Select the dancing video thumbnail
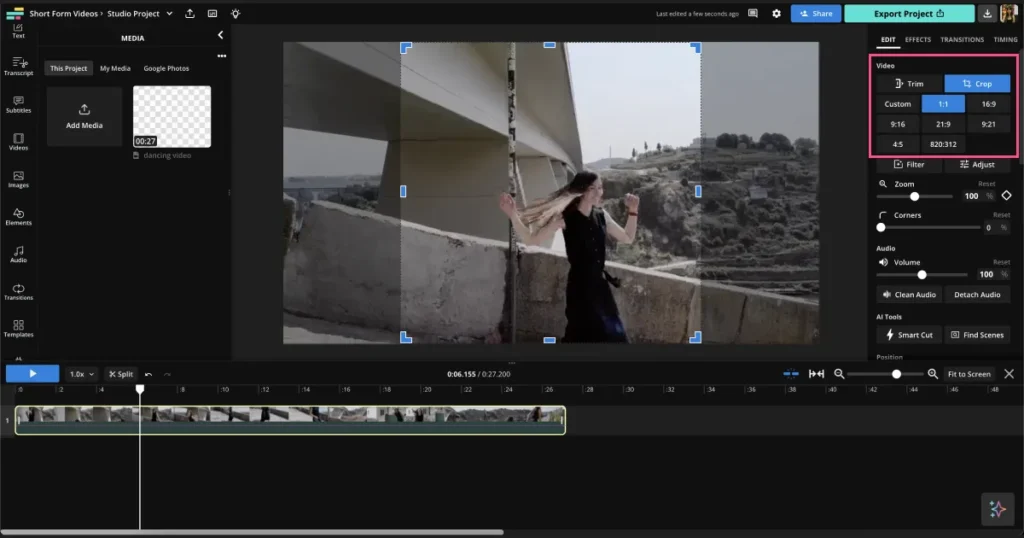 click(x=172, y=117)
